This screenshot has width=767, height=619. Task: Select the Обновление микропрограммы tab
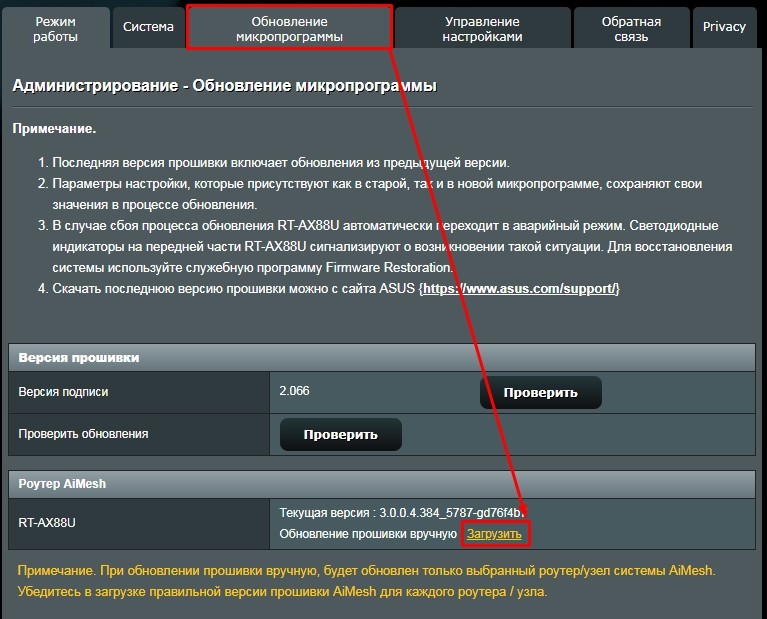pos(289,28)
